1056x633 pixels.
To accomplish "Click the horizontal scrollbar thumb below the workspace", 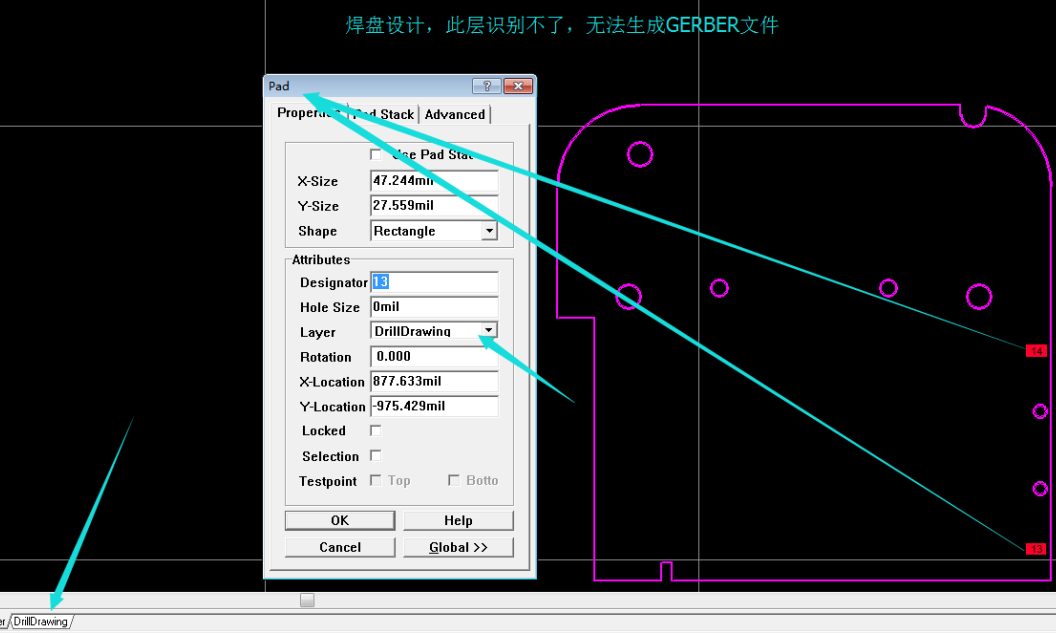I will point(306,600).
